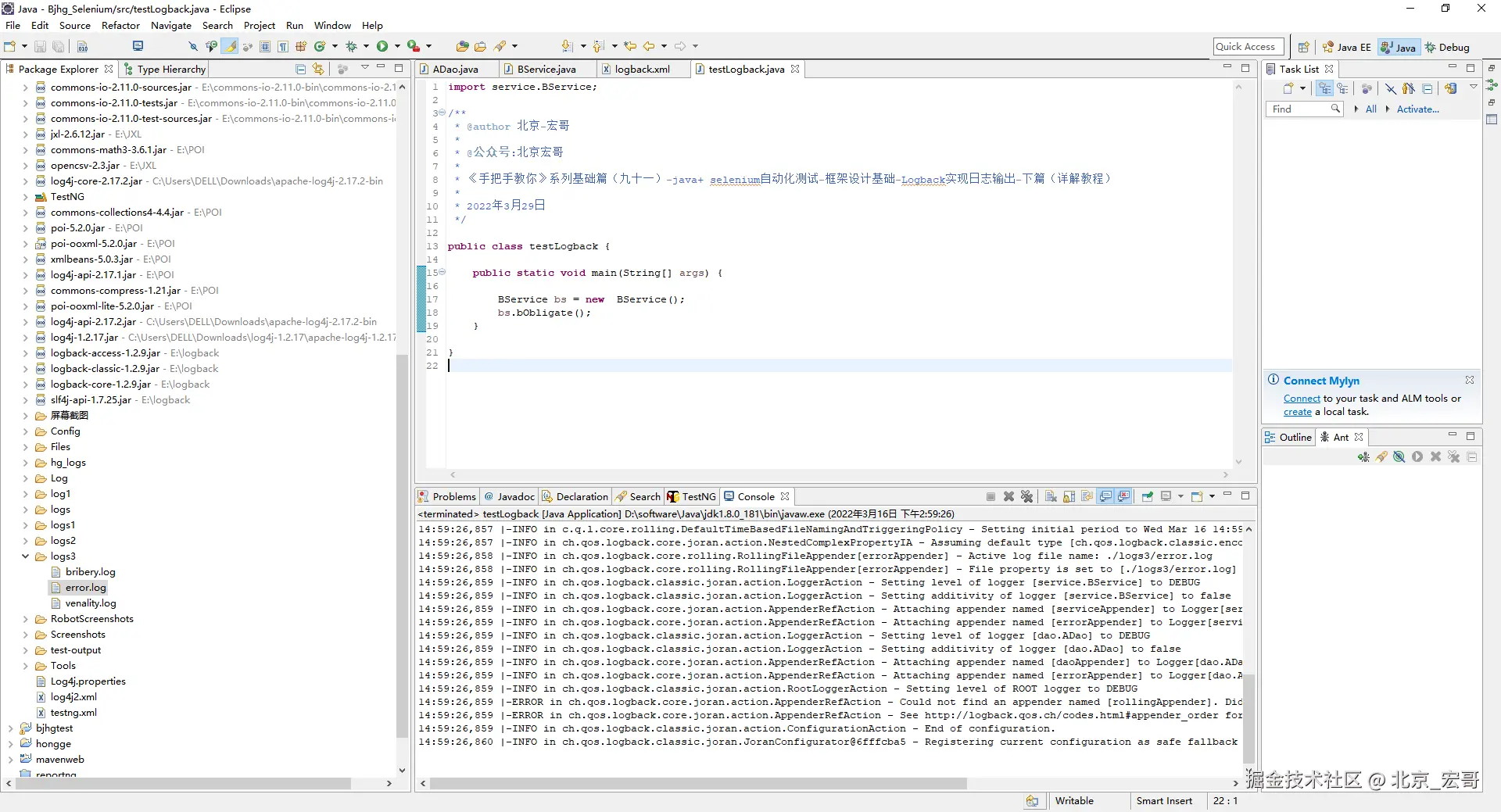The image size is (1501, 812).
Task: Collapse the logs3 folder
Action: 25,556
